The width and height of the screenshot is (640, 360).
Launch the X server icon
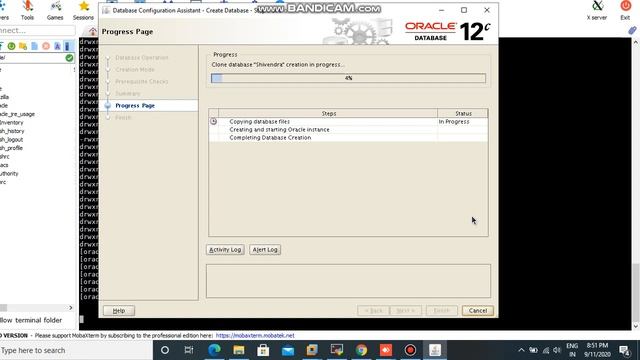click(597, 10)
